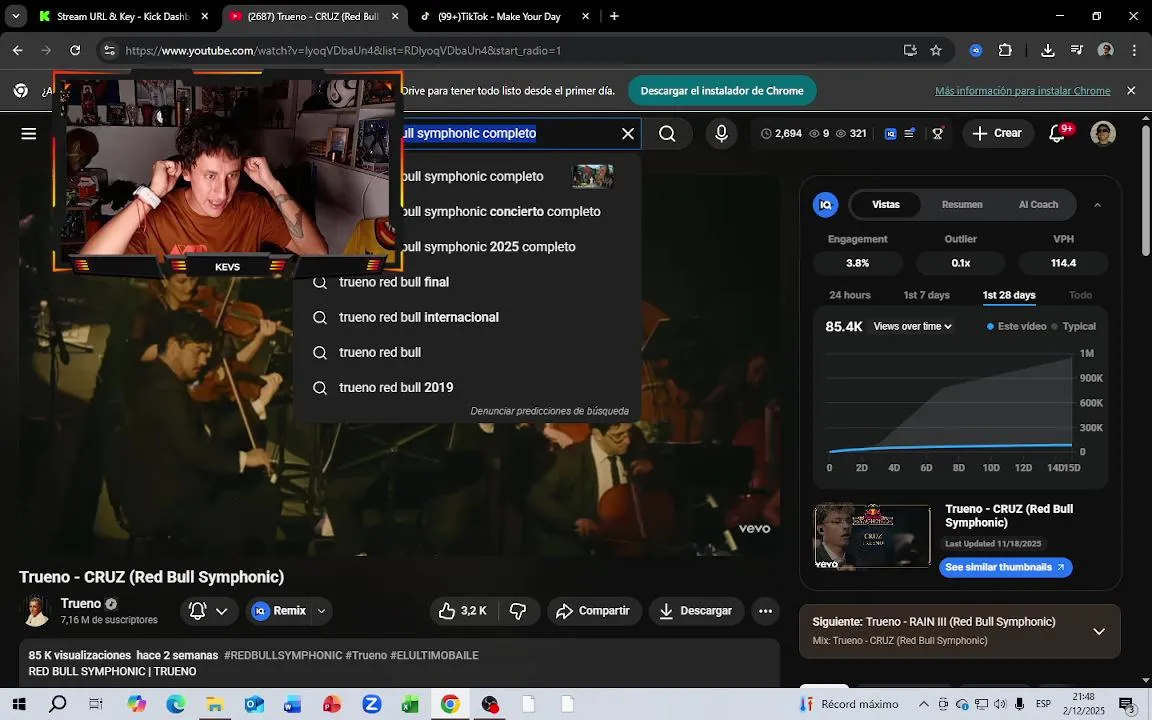
Task: Click the site information icon in address bar
Action: pos(109,51)
